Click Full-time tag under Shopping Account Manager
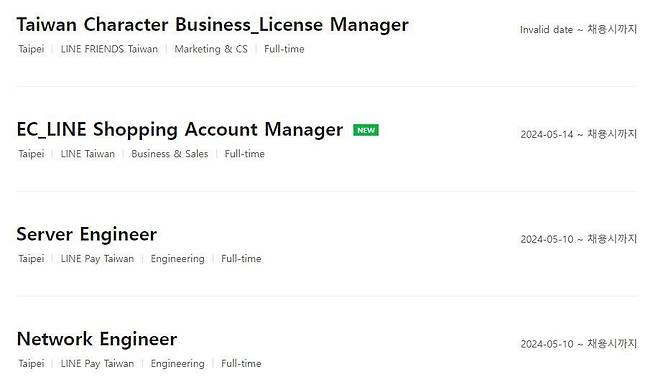 (x=245, y=154)
